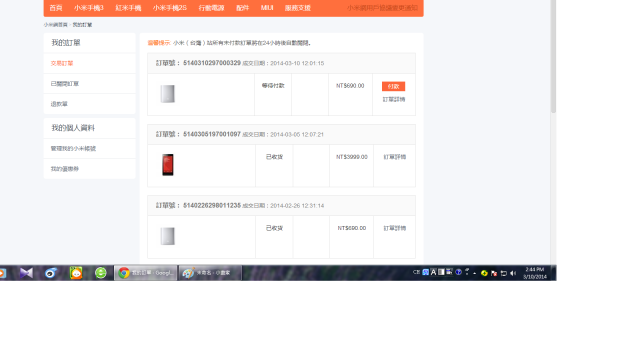
Task: Click date 2014-03-05 12:07:21
Action: pos(297,134)
